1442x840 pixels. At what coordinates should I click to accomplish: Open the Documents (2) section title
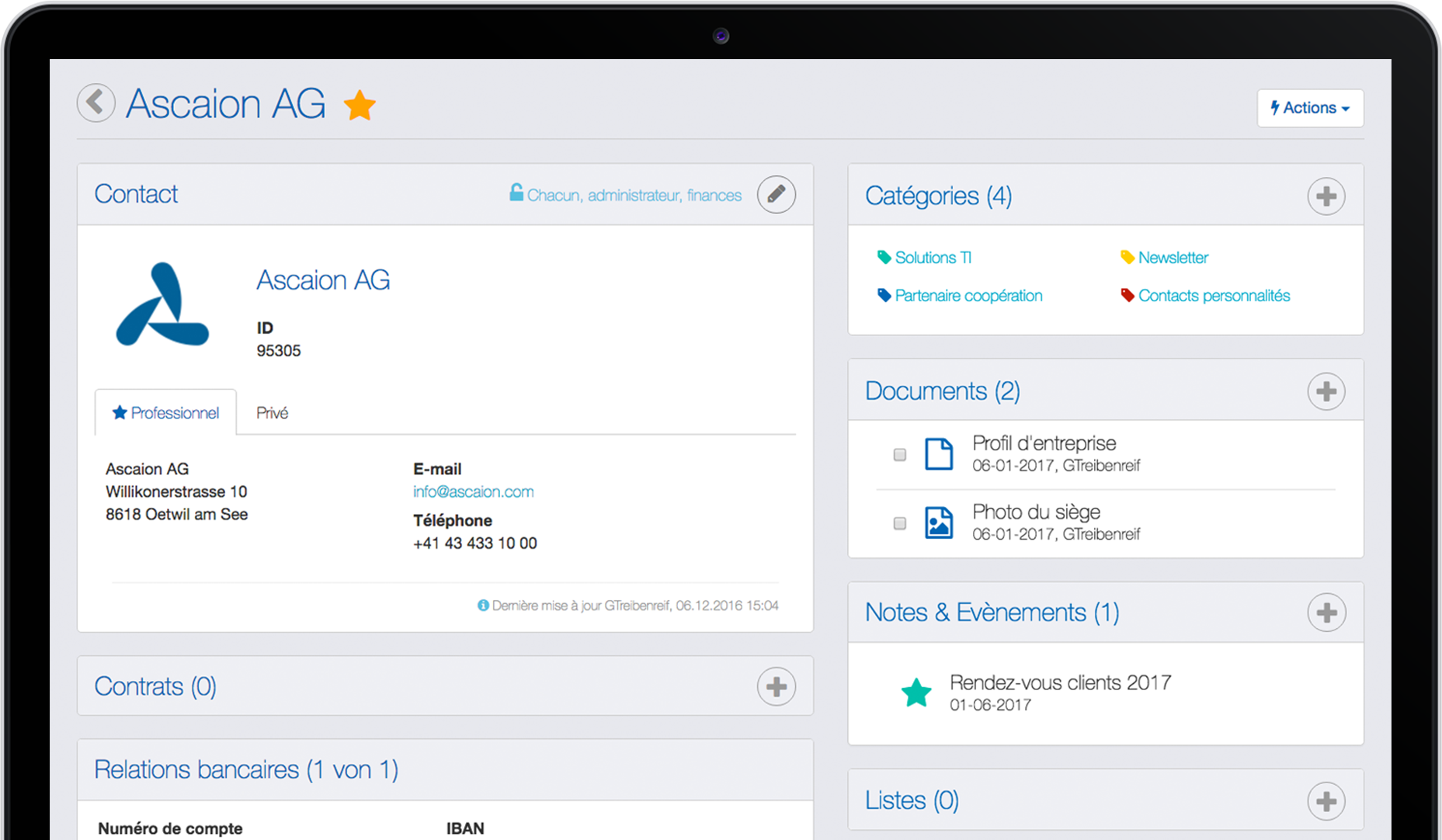[942, 391]
